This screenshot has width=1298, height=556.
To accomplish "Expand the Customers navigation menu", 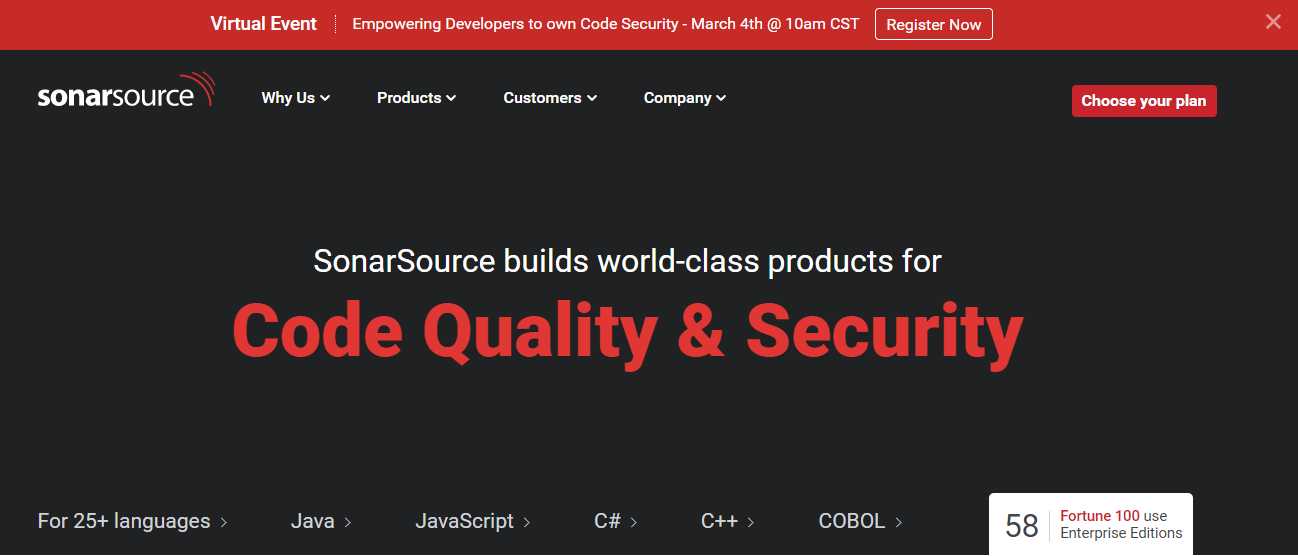I will [550, 98].
